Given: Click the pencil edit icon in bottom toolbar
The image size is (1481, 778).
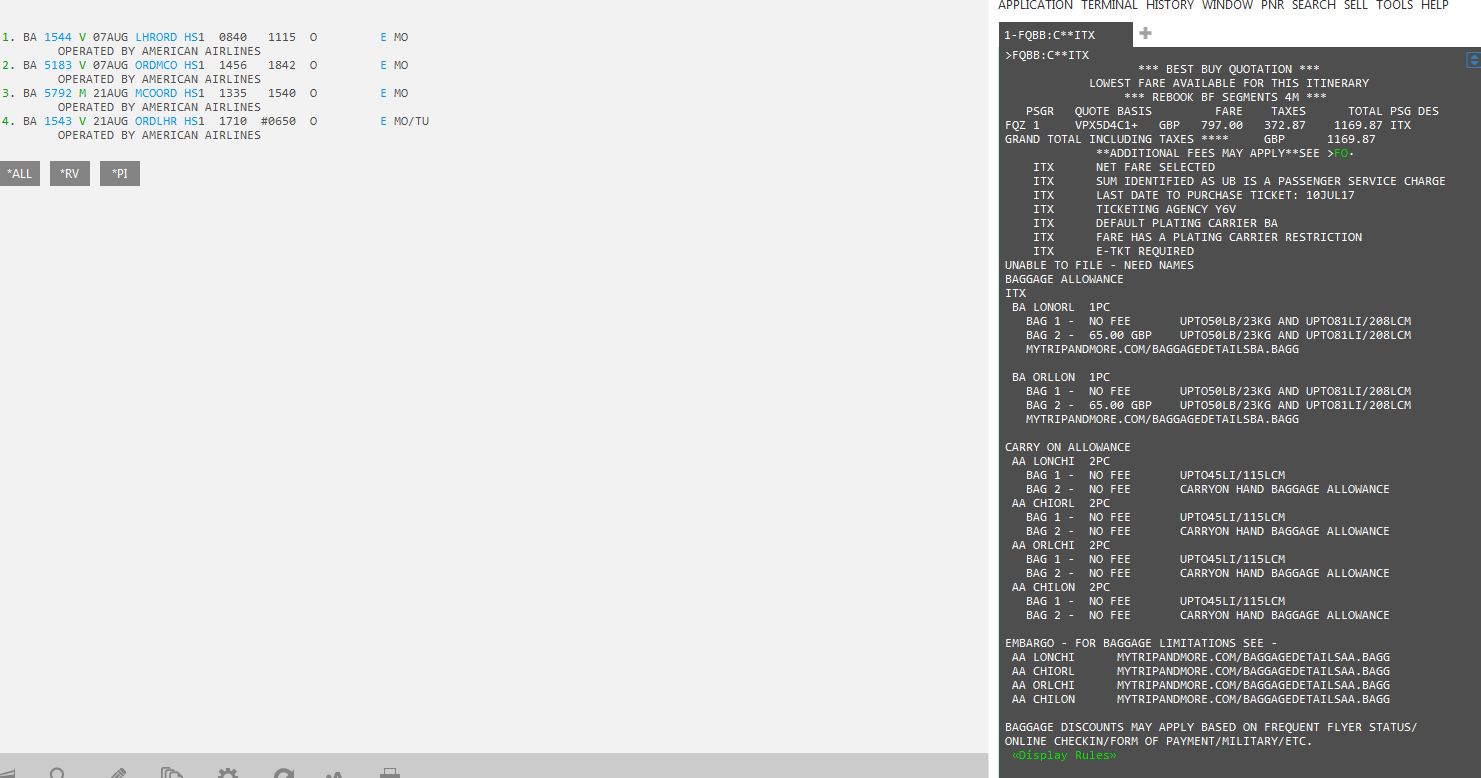Looking at the screenshot, I should click(x=118, y=773).
